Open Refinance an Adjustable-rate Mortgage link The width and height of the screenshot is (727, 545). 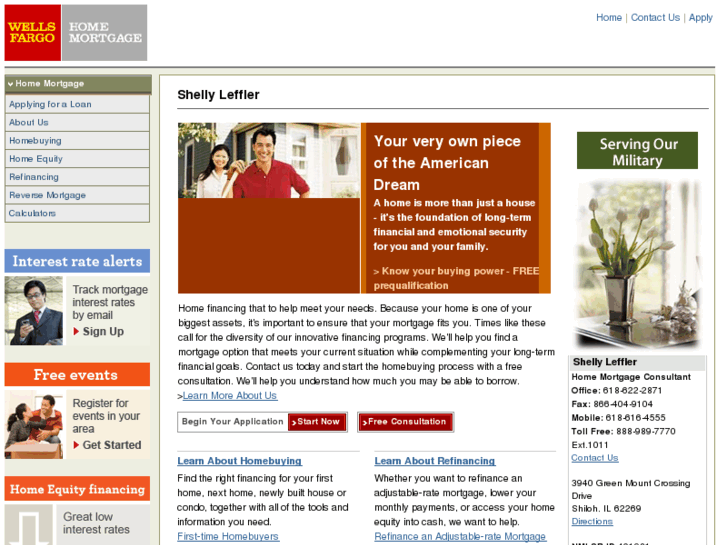pos(460,537)
